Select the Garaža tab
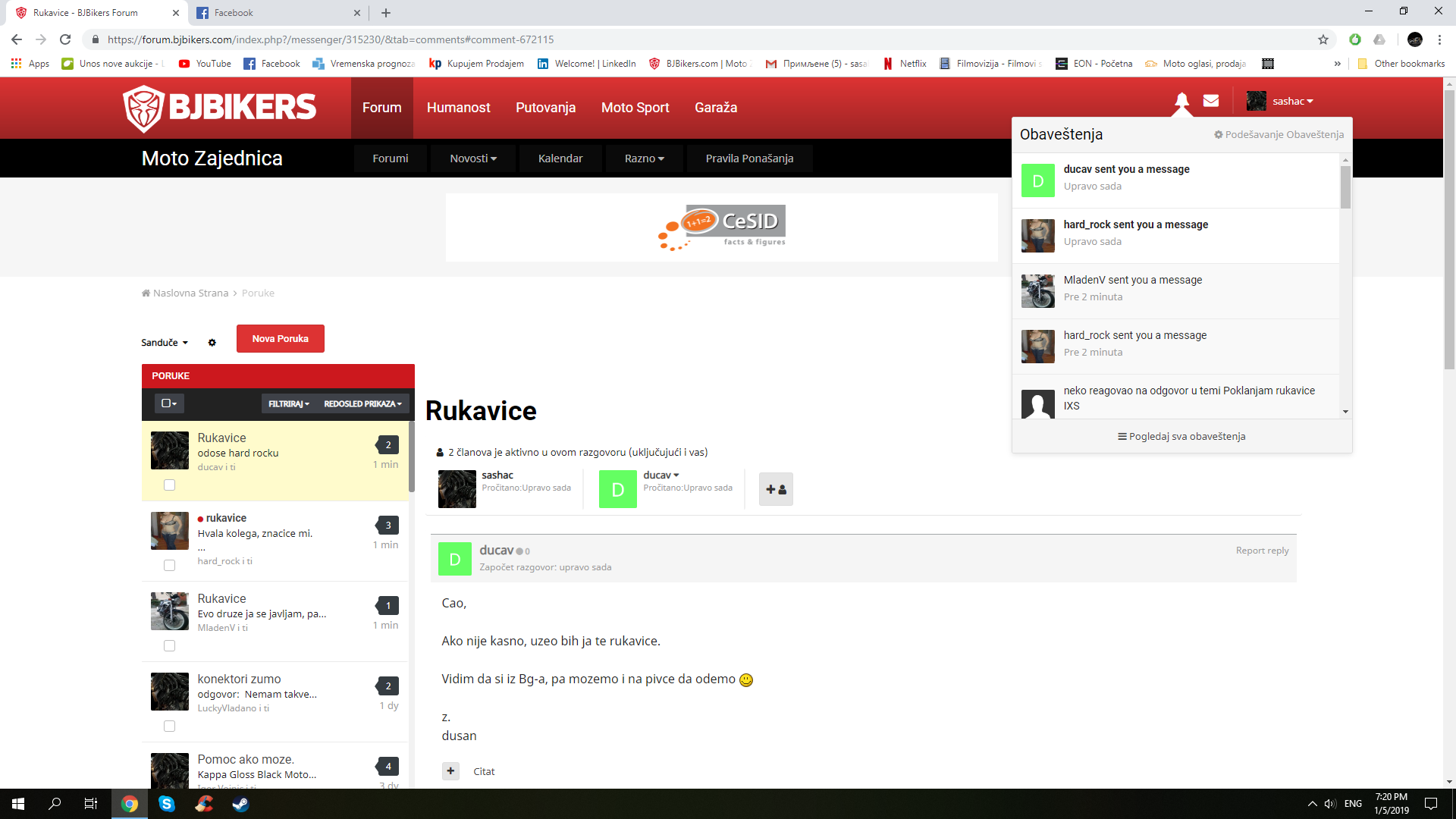Screen dimensions: 1456x819 [x=716, y=108]
